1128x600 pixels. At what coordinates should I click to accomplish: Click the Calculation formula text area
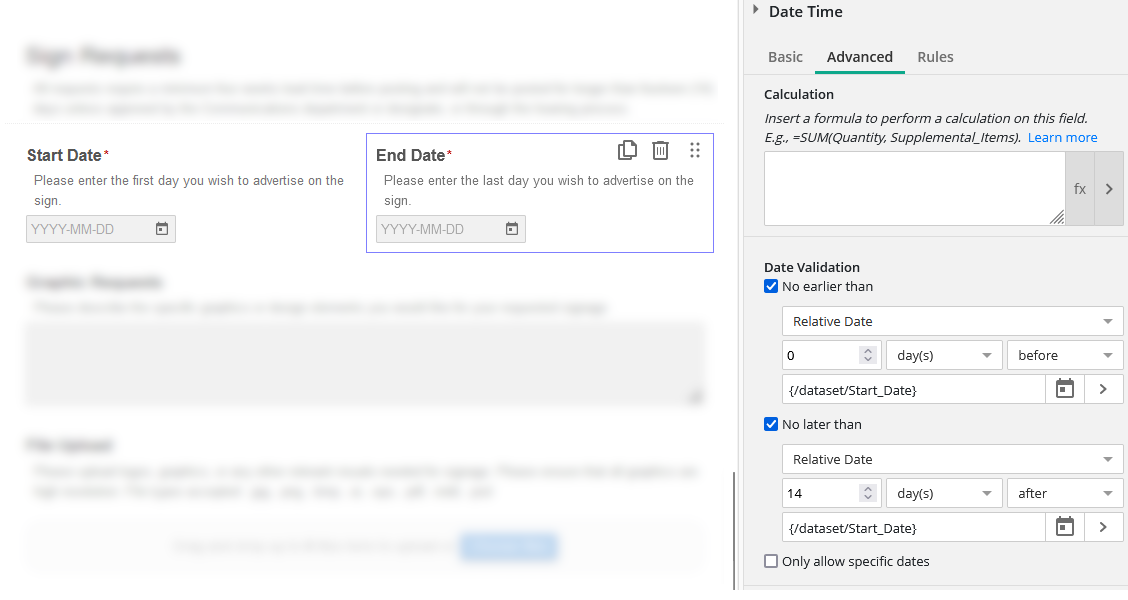pos(914,188)
